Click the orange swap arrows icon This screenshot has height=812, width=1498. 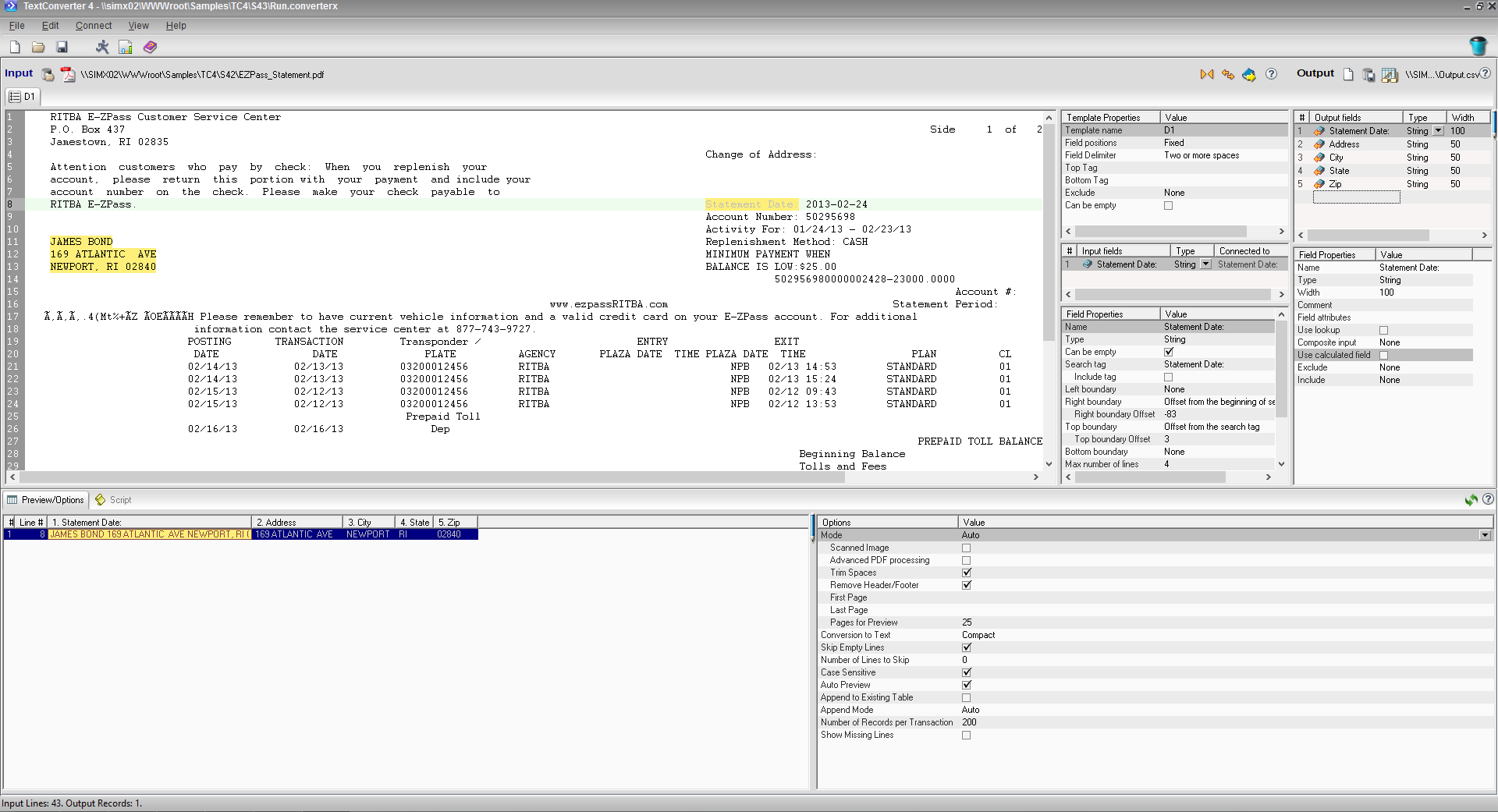point(1228,75)
